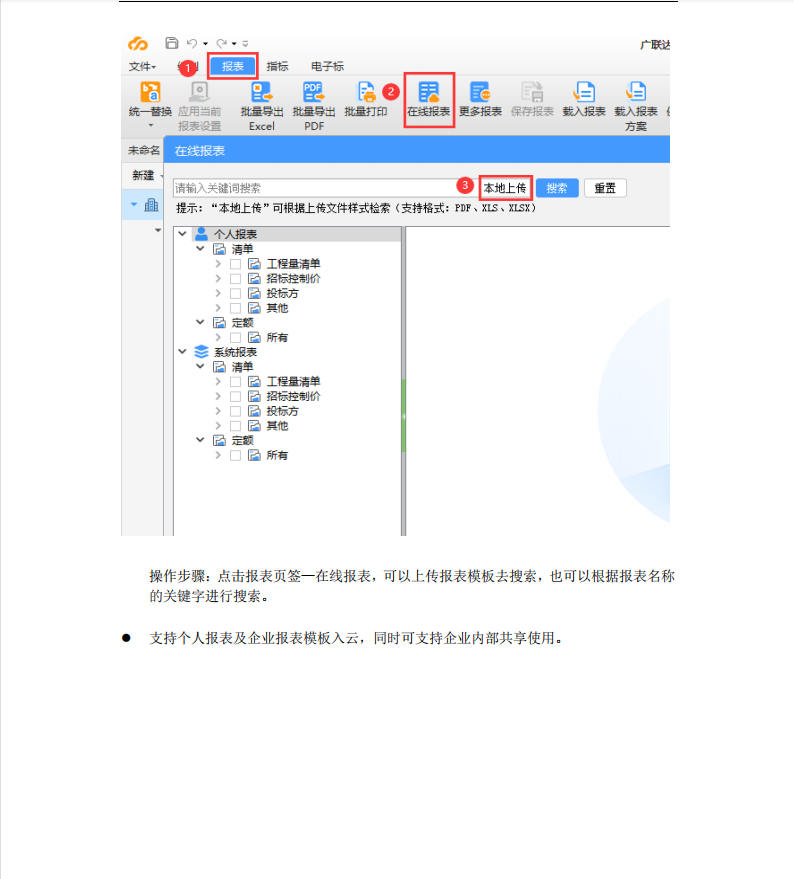The image size is (794, 879).
Task: Open 在线报表 from the toolbar
Action: click(429, 93)
